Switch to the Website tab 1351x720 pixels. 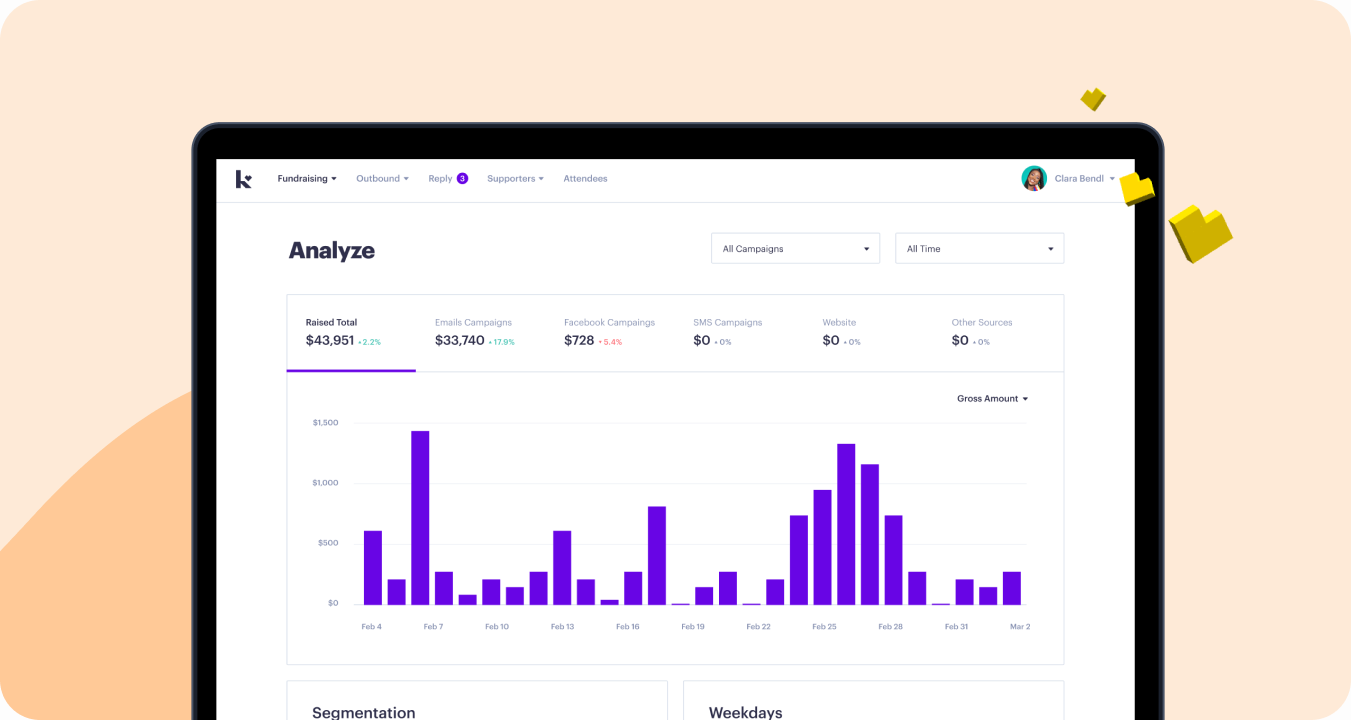click(x=867, y=333)
